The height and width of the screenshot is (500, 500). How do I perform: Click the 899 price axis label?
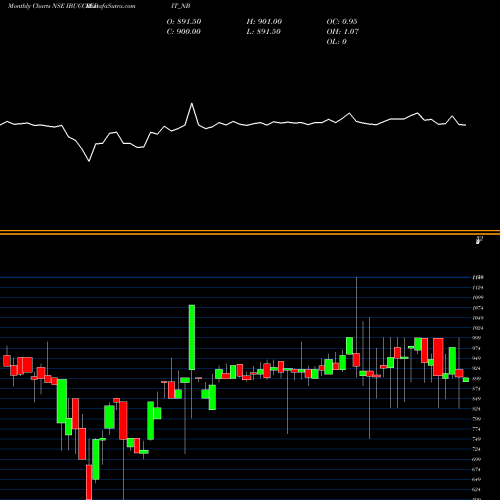click(x=477, y=379)
